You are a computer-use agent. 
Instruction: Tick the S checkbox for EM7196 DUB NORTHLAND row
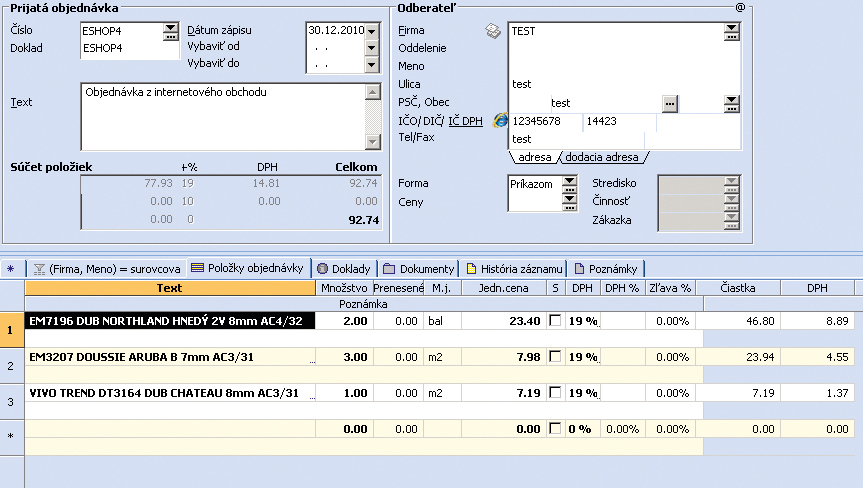click(555, 320)
